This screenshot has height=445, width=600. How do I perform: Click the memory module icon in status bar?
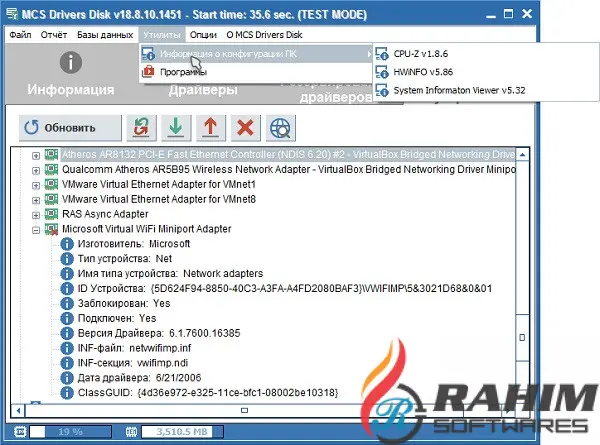click(x=132, y=432)
